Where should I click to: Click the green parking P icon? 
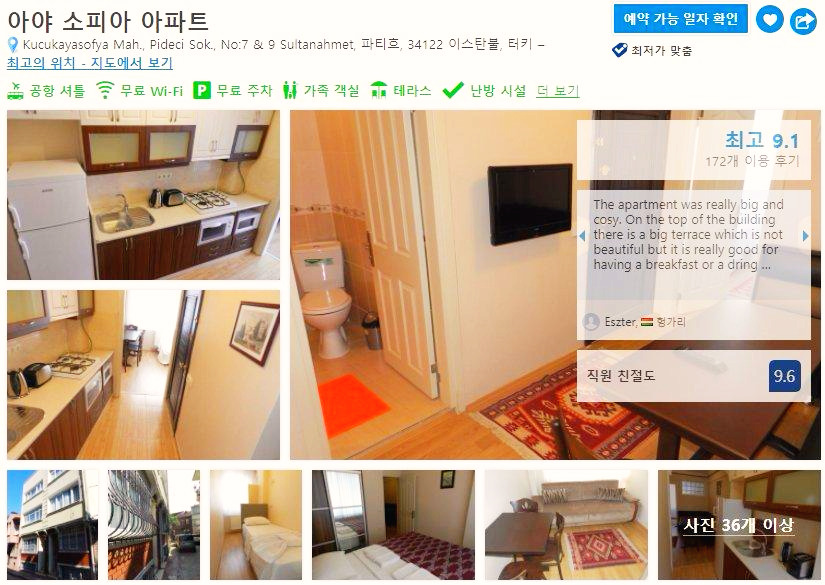coord(202,90)
